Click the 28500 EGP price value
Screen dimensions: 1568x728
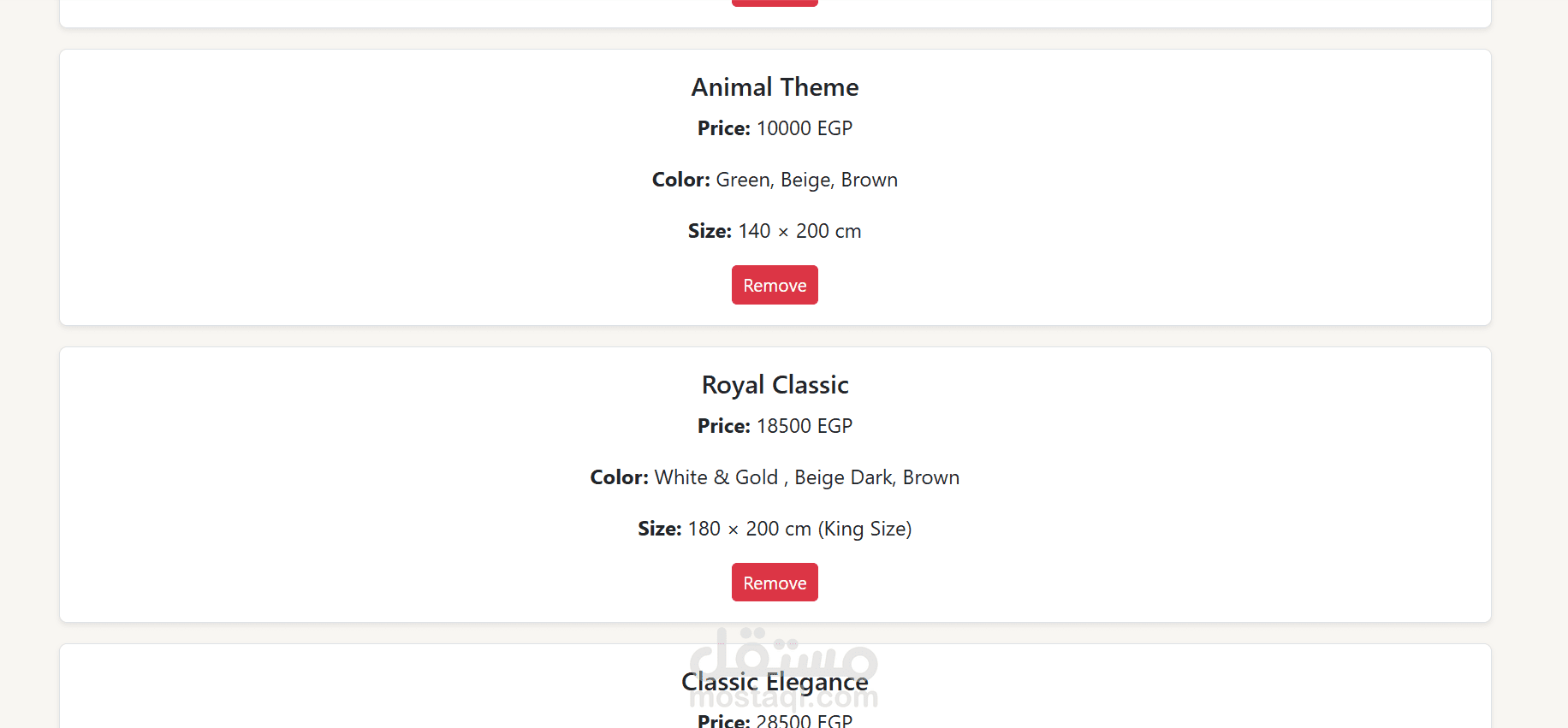click(x=805, y=721)
